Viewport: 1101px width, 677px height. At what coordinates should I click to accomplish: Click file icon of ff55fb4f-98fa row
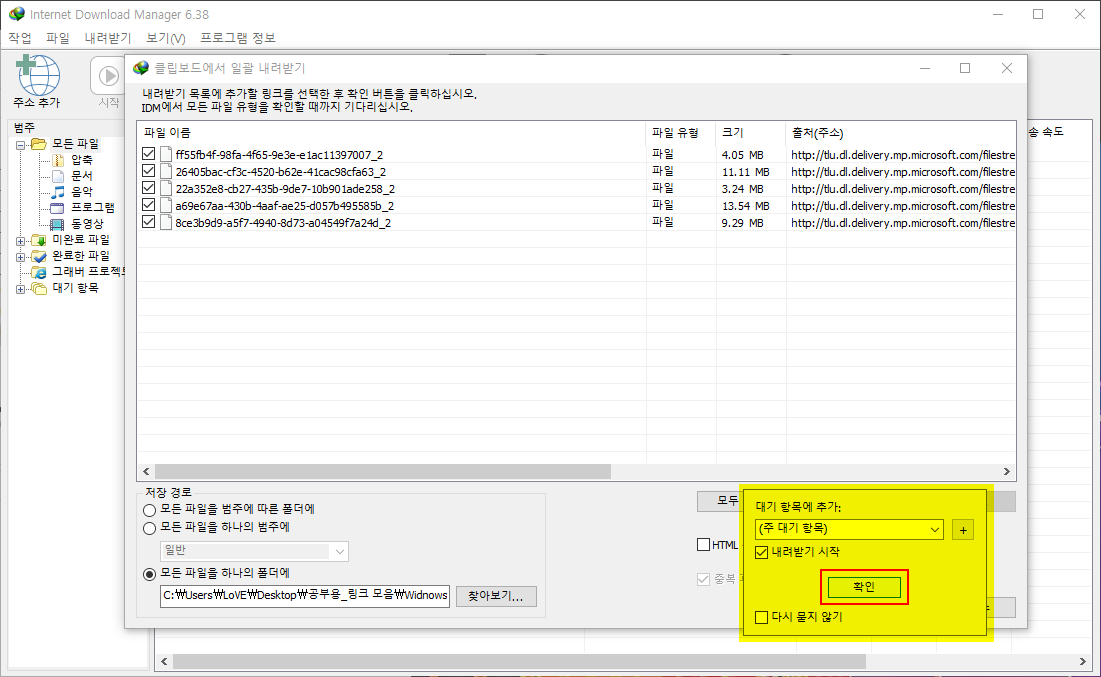(166, 155)
